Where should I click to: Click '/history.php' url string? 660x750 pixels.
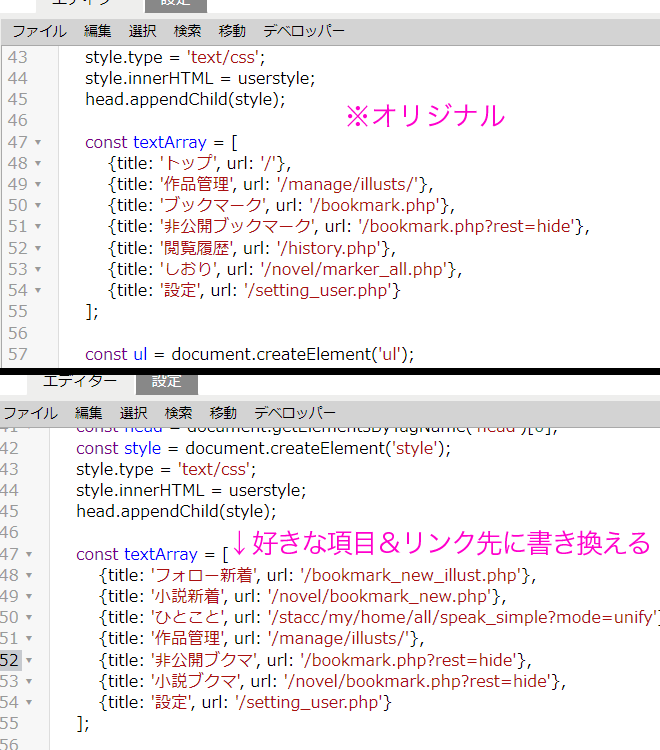[329, 249]
